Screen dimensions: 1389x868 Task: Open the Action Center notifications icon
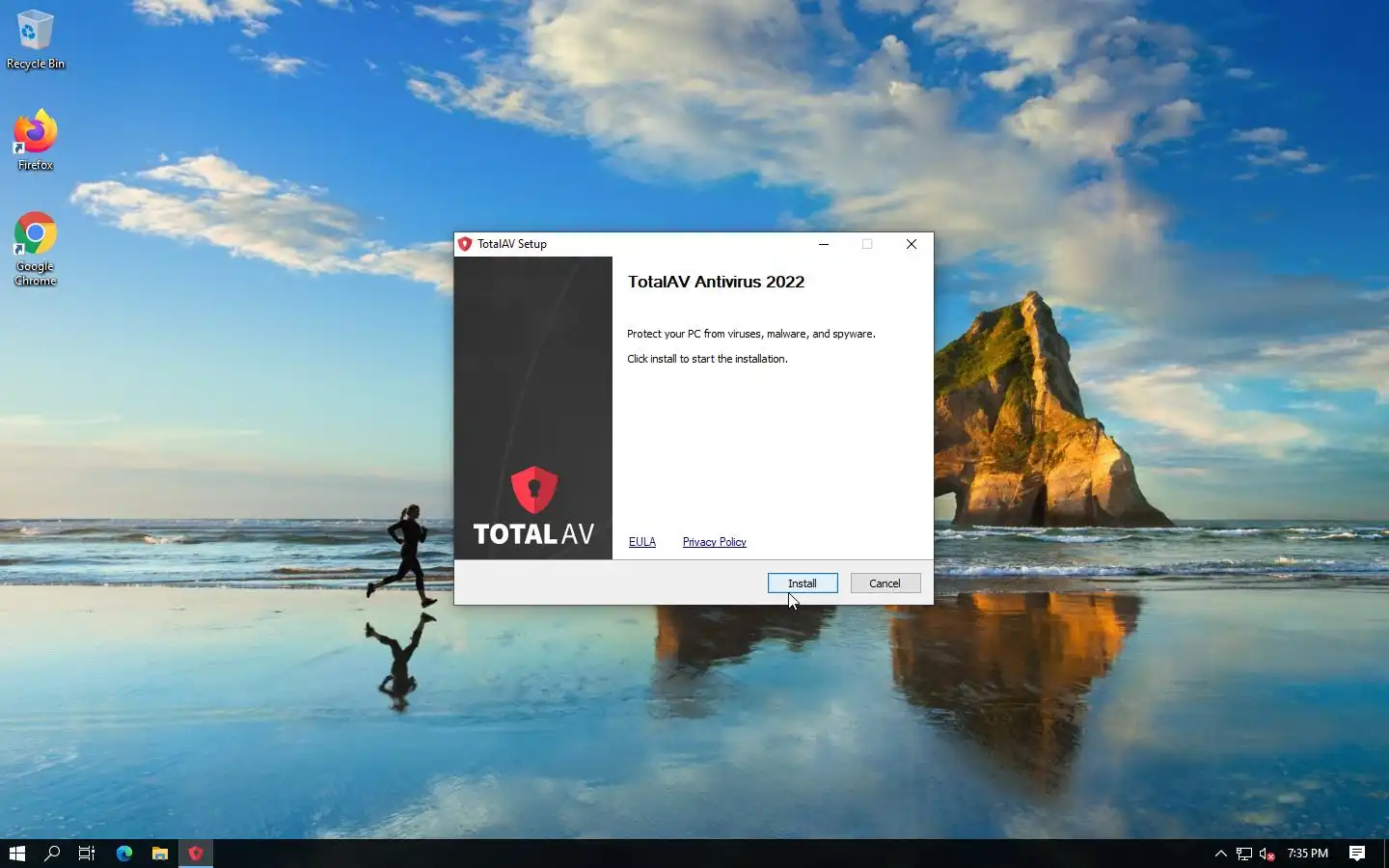coord(1357,854)
